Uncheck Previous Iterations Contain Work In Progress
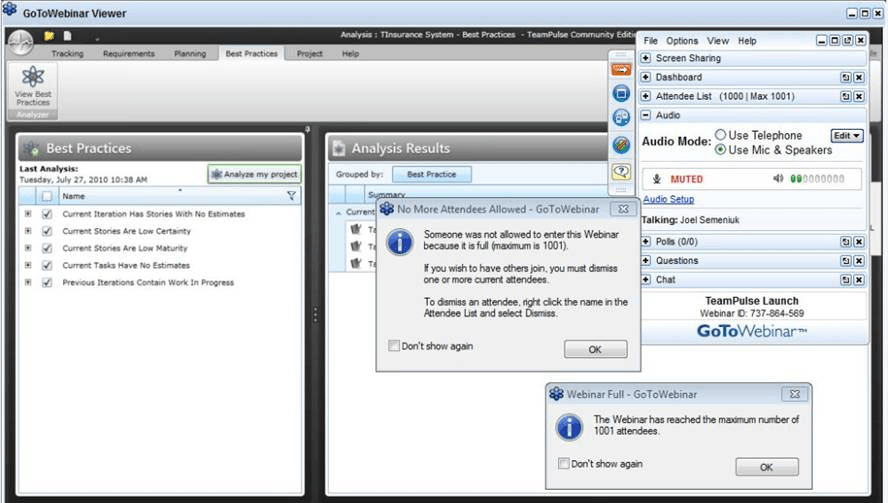Viewport: 888px width, 503px height. click(x=47, y=282)
